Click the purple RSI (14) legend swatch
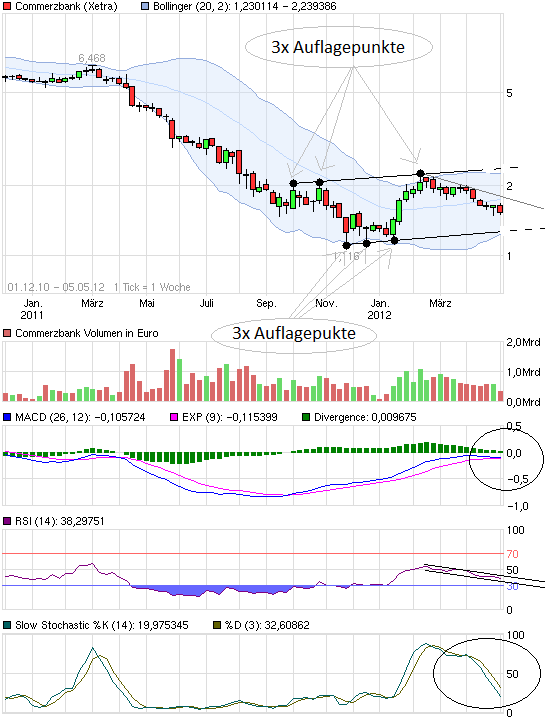The width and height of the screenshot is (545, 722). [7, 521]
